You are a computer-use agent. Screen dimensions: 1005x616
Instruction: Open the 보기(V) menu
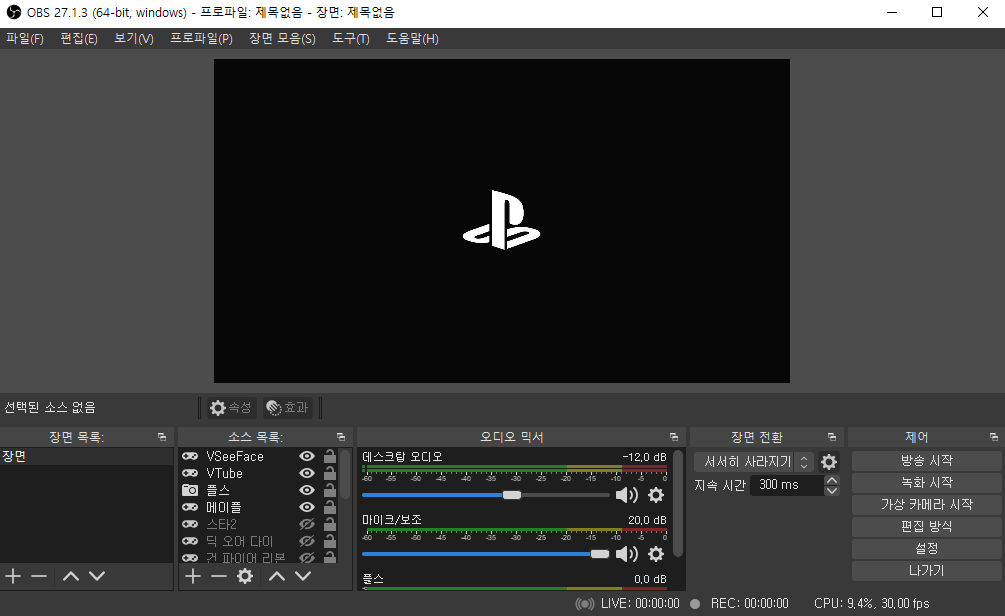click(x=134, y=38)
